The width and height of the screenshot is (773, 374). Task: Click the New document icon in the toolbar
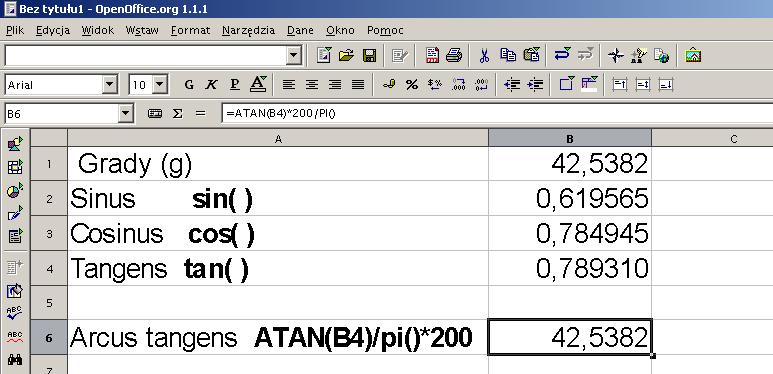pos(323,55)
